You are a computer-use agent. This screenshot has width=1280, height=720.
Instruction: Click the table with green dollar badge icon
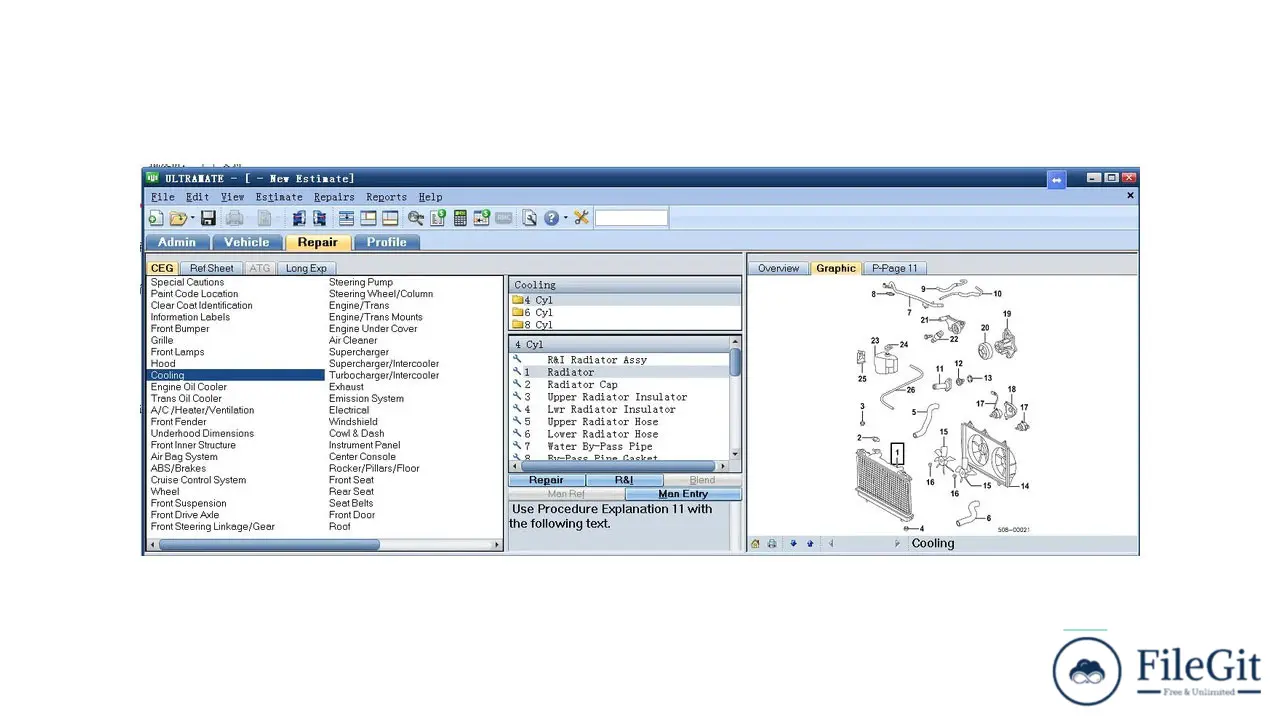(x=482, y=218)
